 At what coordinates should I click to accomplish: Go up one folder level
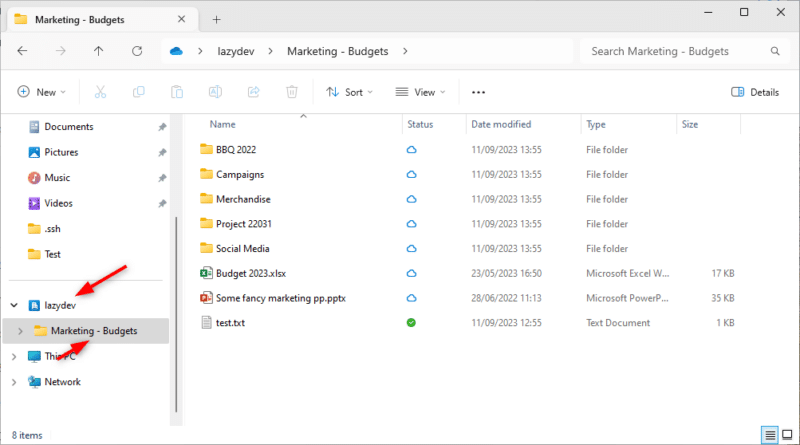click(98, 51)
